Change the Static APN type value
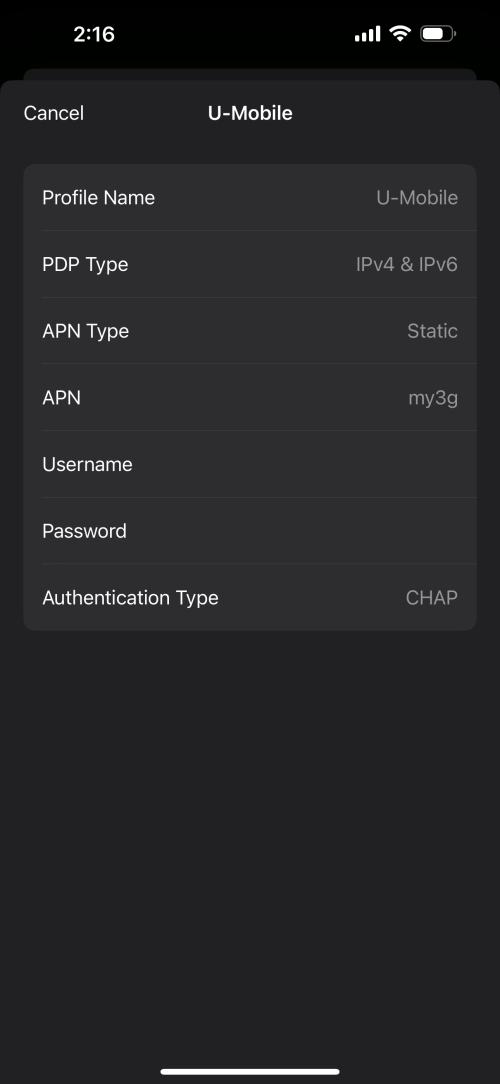The width and height of the screenshot is (500, 1084). (432, 331)
